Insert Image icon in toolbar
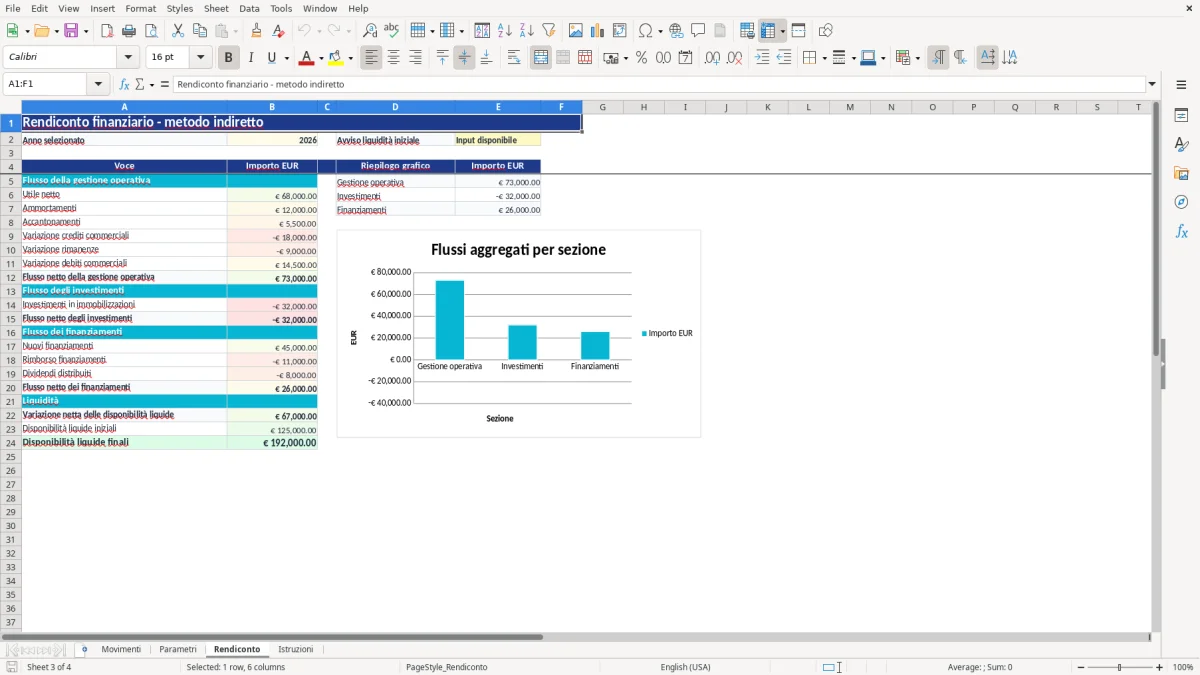The height and width of the screenshot is (675, 1200). click(x=576, y=31)
